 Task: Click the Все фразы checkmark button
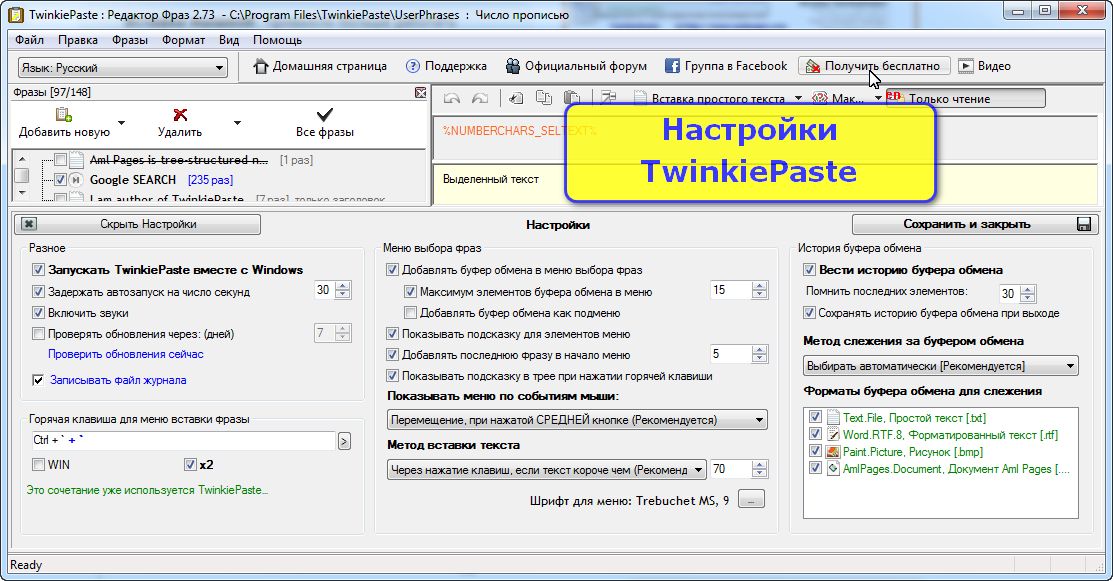pos(324,122)
